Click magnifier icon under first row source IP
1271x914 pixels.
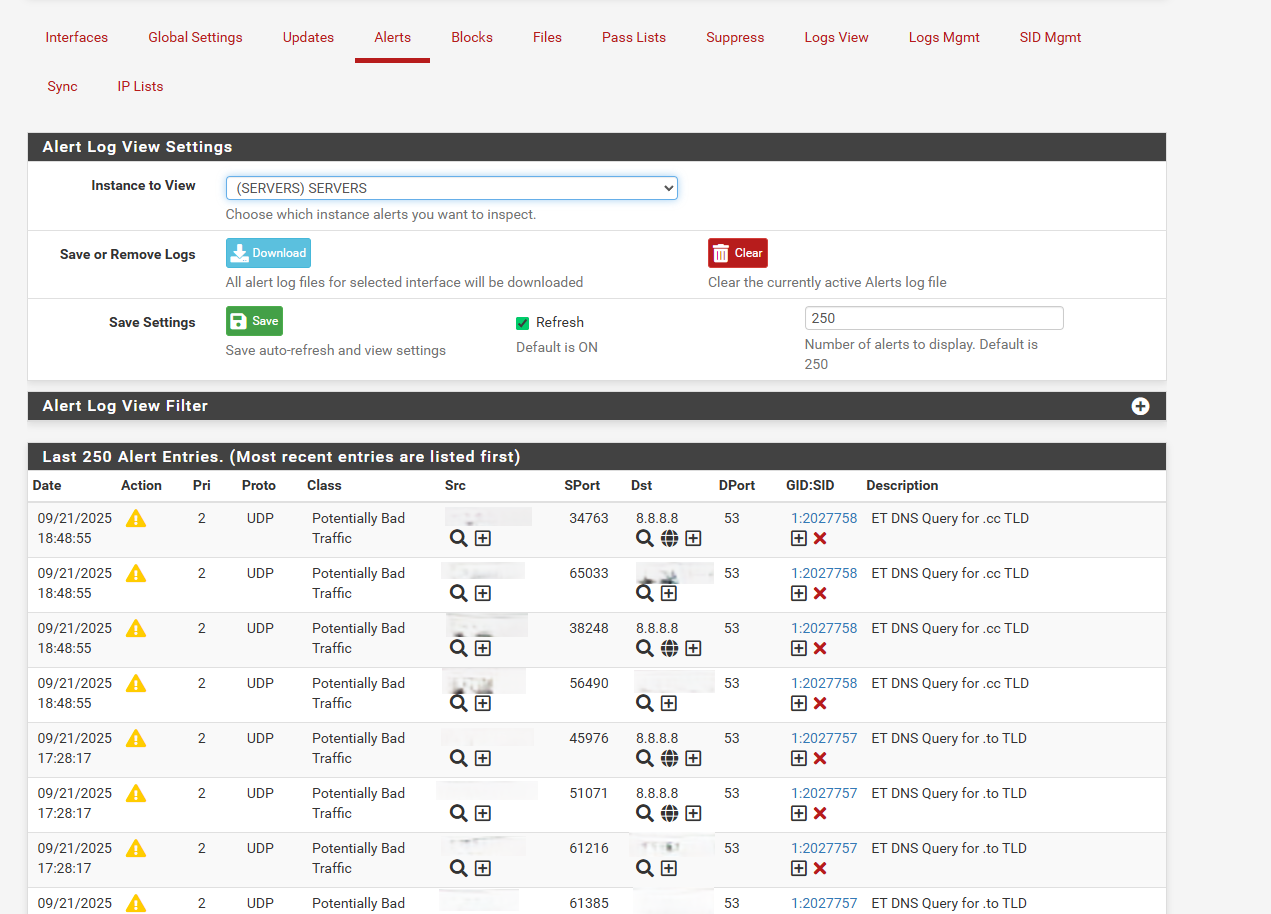coord(458,538)
